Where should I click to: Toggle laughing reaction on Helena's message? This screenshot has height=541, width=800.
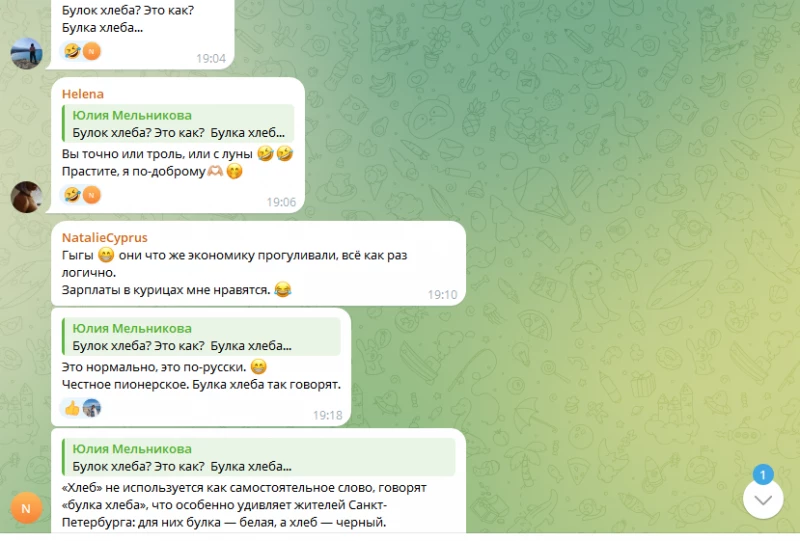tap(72, 195)
